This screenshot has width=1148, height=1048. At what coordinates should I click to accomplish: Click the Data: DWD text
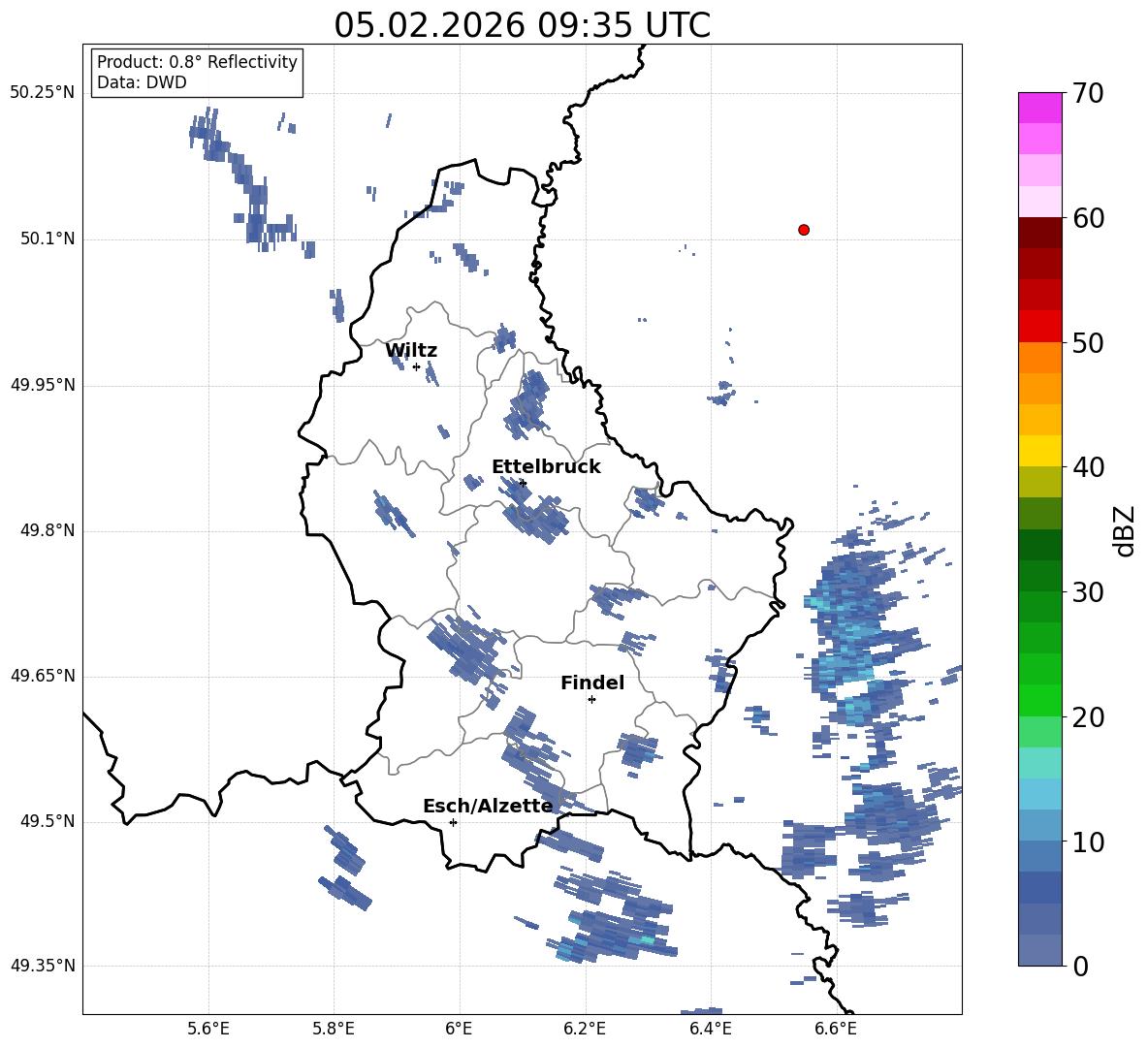coord(142,82)
